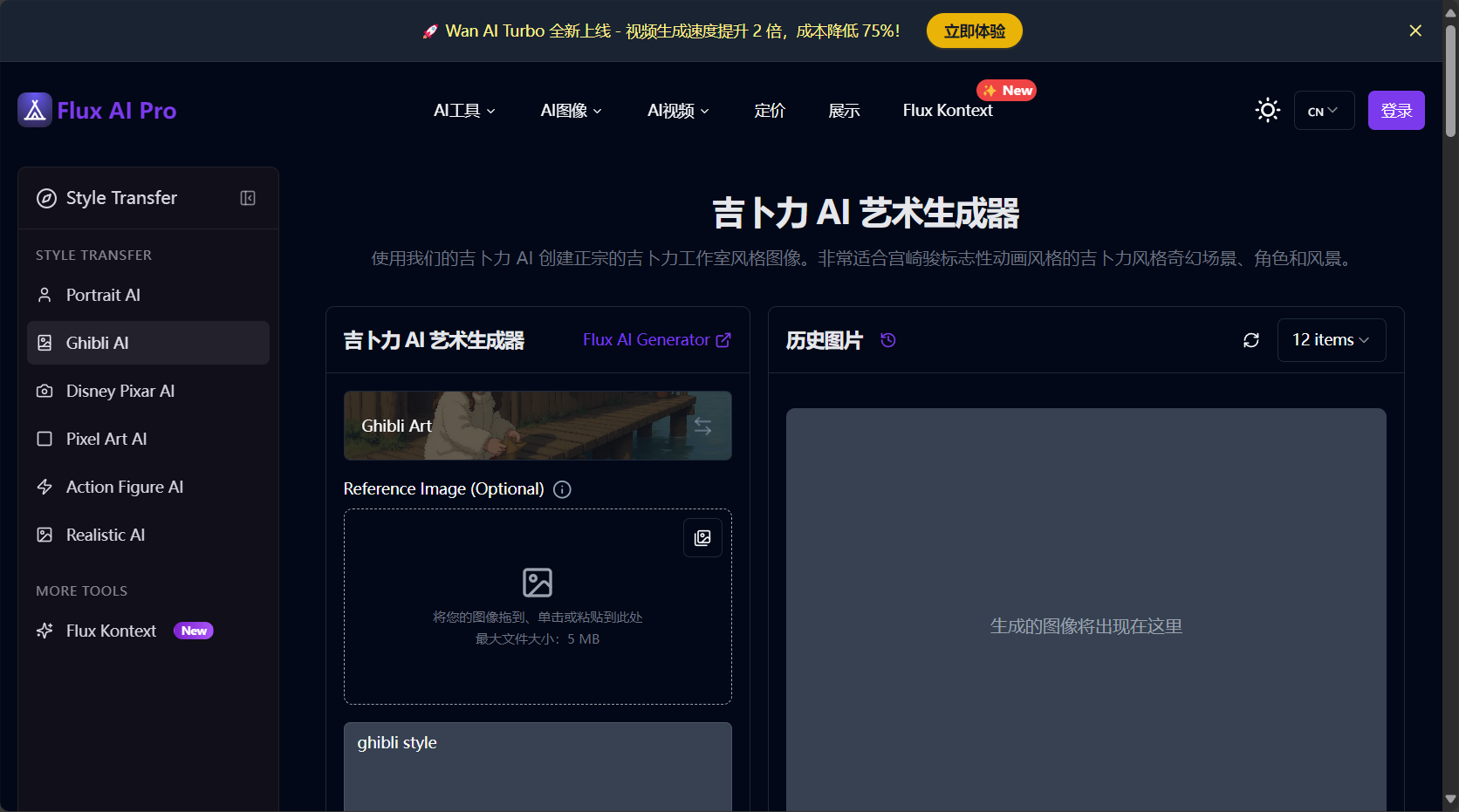Click the Flux AI Pro logo icon
Image resolution: width=1459 pixels, height=812 pixels.
(x=35, y=111)
